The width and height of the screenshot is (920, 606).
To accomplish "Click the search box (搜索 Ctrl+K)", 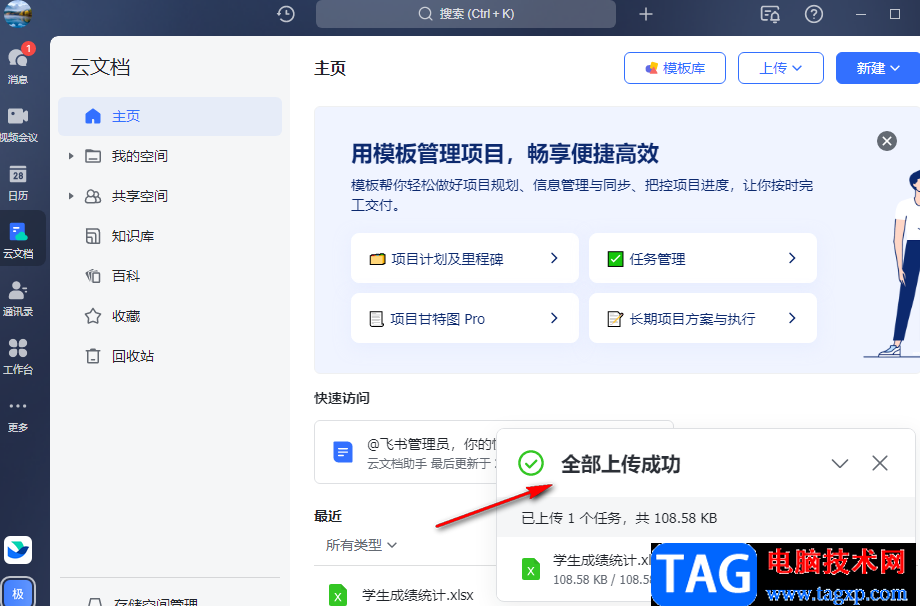I will click(x=466, y=14).
